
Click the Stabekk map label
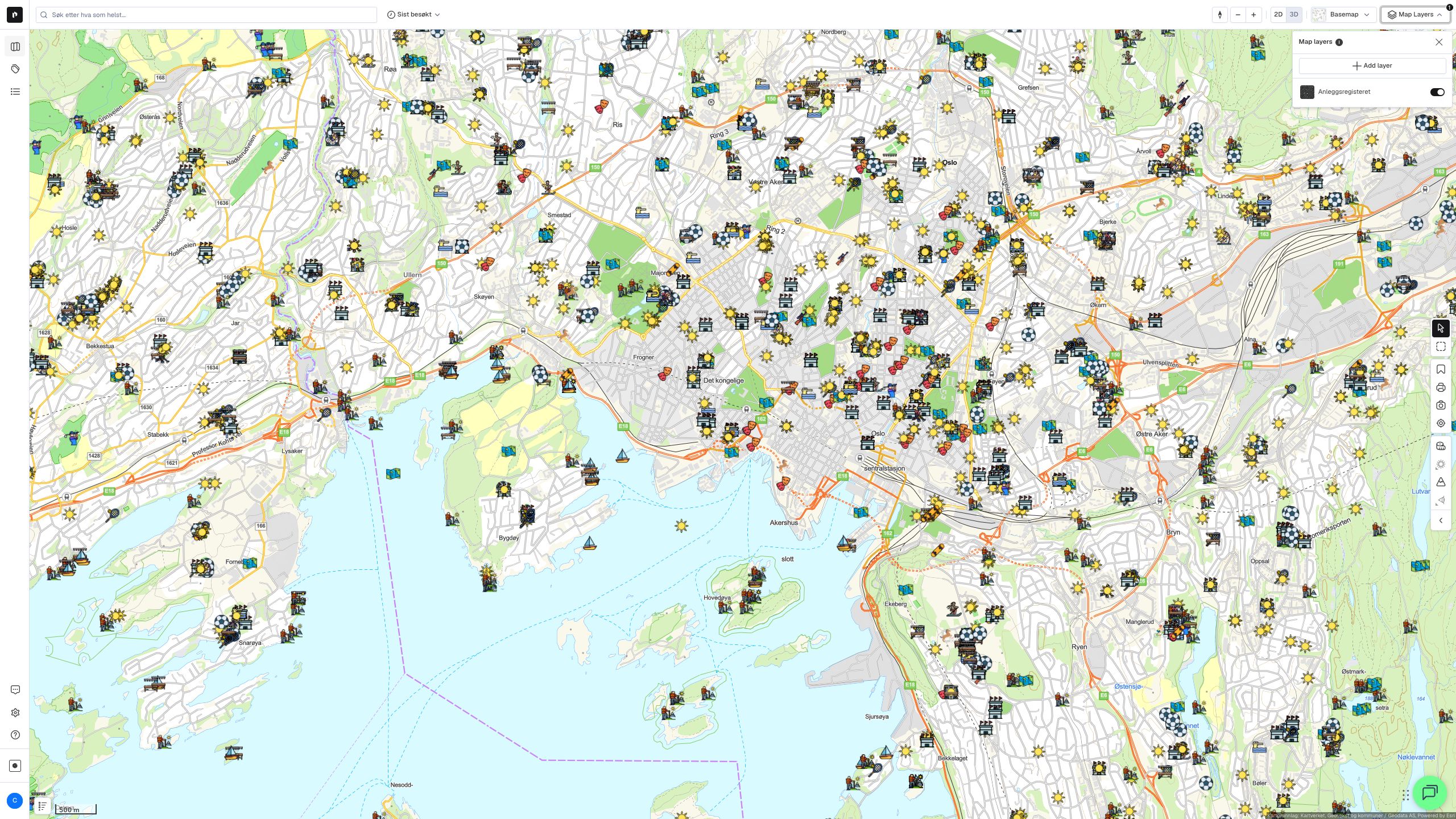158,435
